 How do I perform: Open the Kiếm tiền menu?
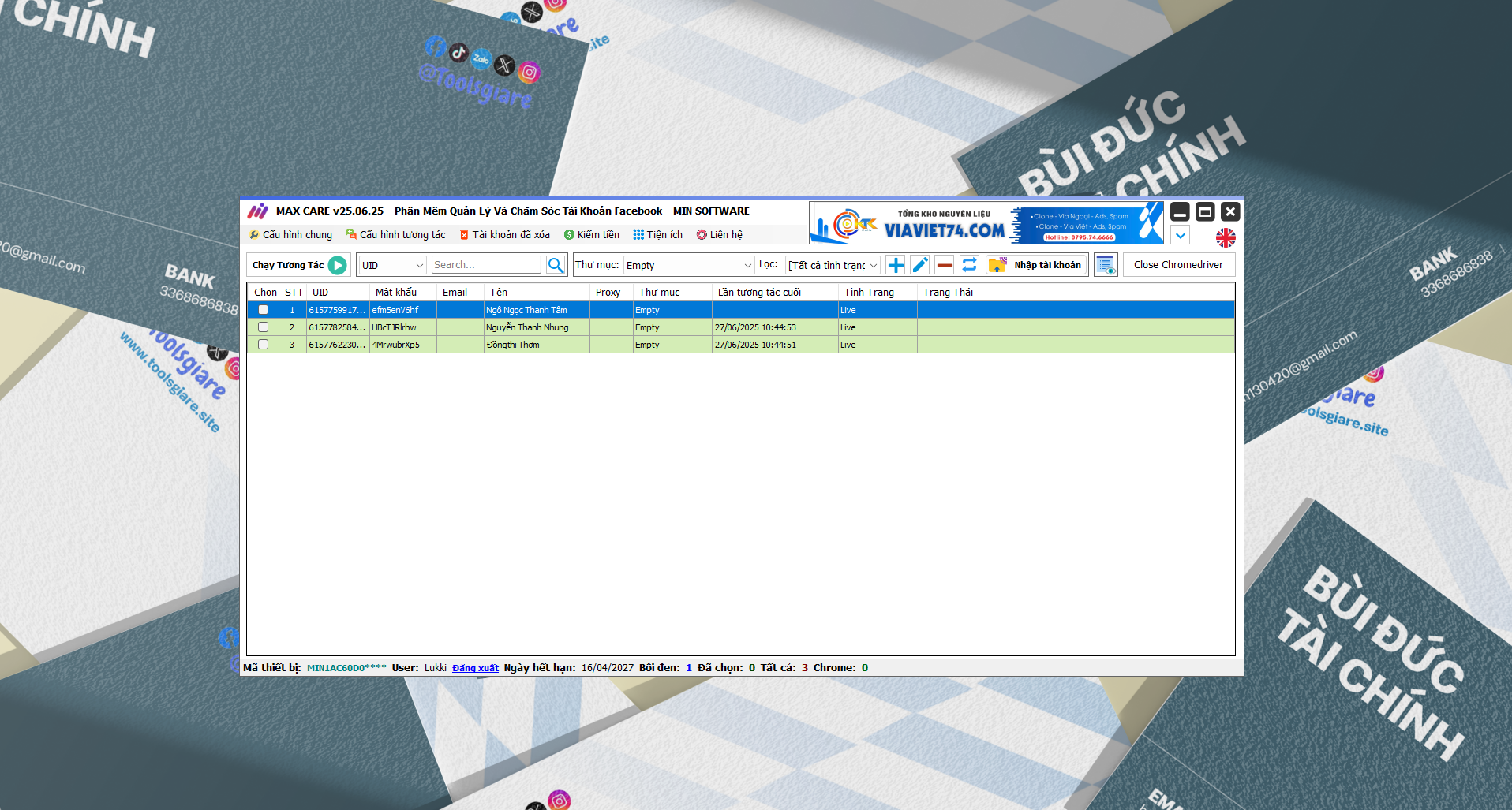(592, 235)
